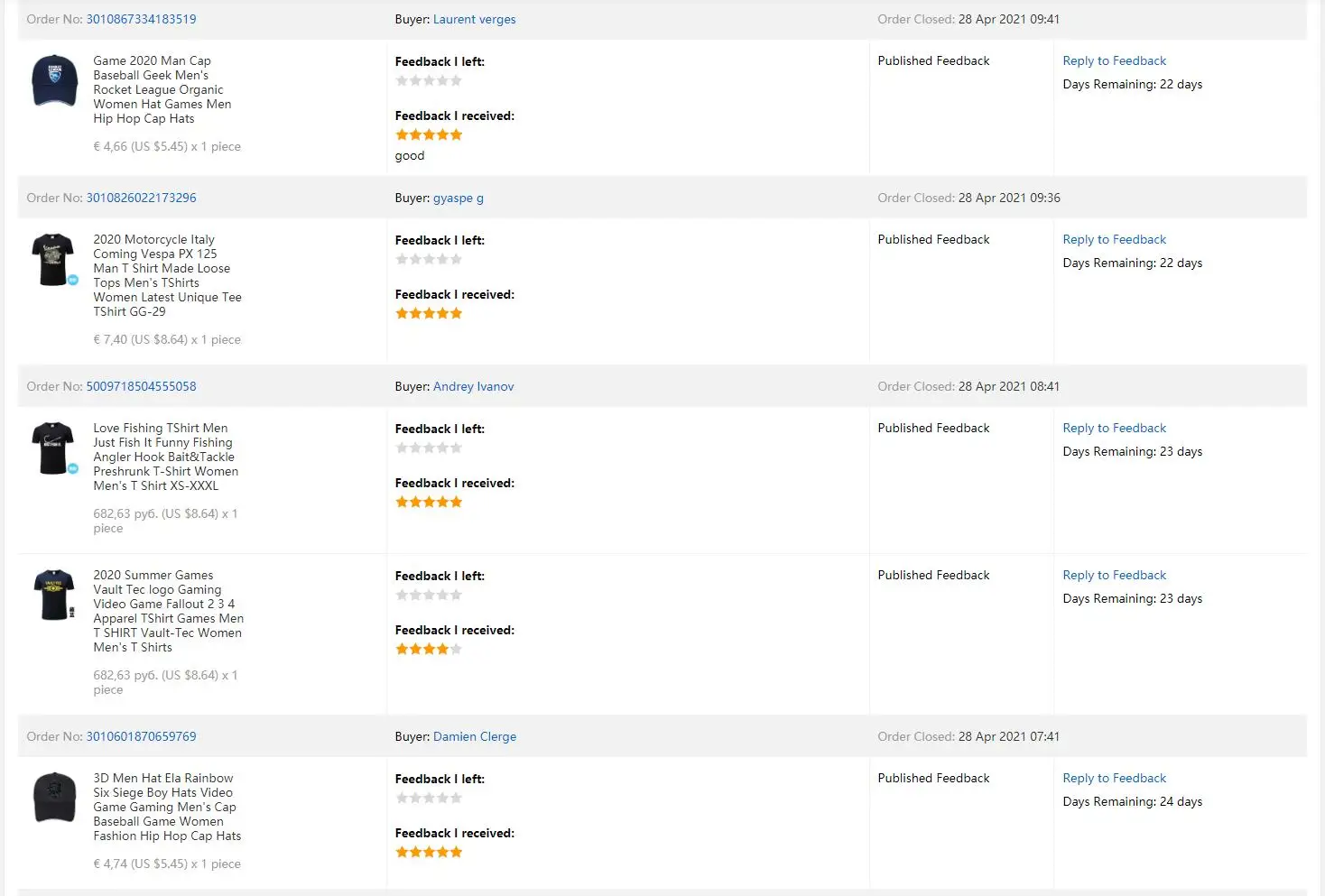Viewport: 1325px width, 896px height.
Task: Open the black Rainbow Six Siege cap thumbnail
Action: tap(54, 798)
